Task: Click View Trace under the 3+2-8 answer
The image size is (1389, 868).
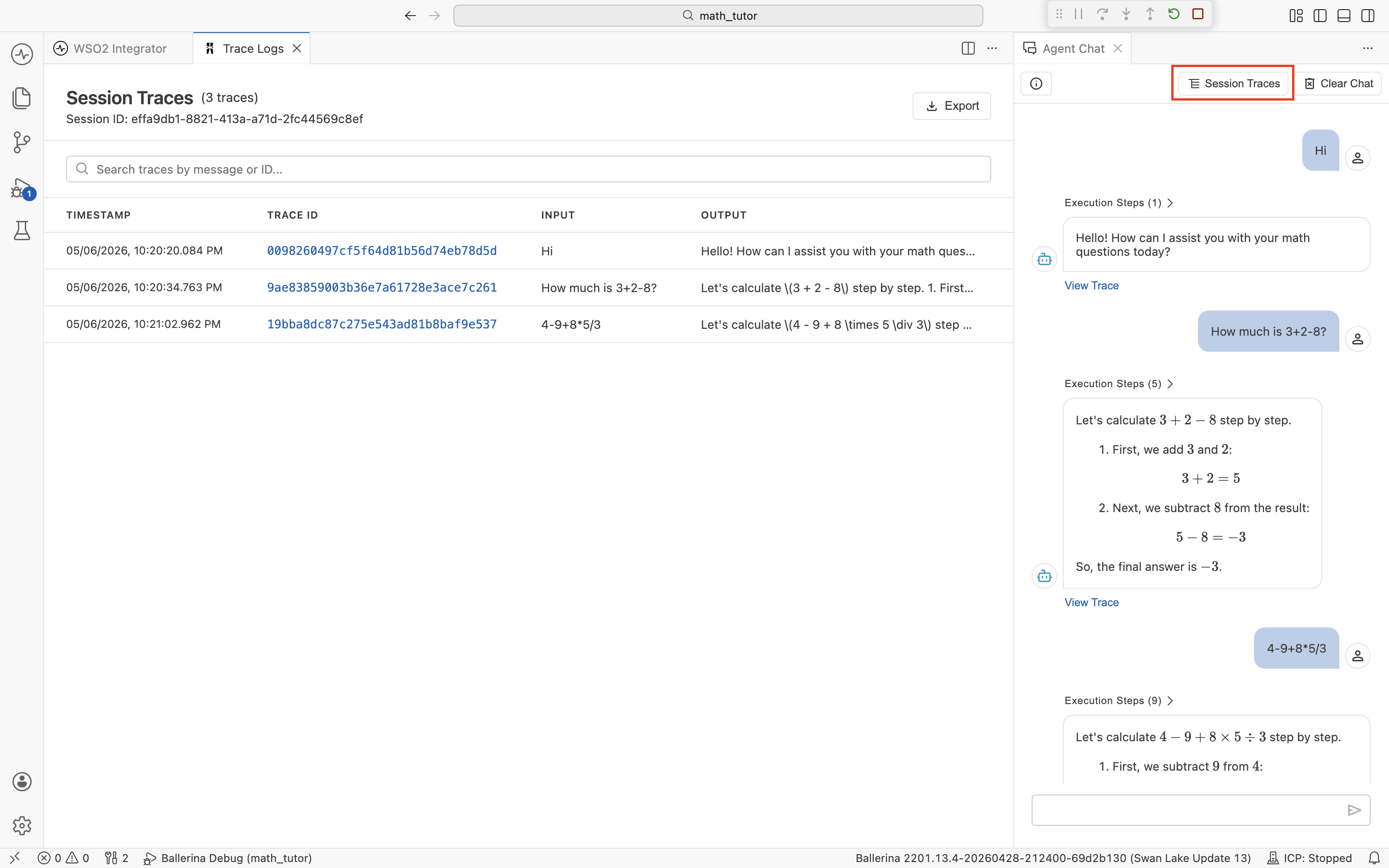Action: click(1091, 602)
